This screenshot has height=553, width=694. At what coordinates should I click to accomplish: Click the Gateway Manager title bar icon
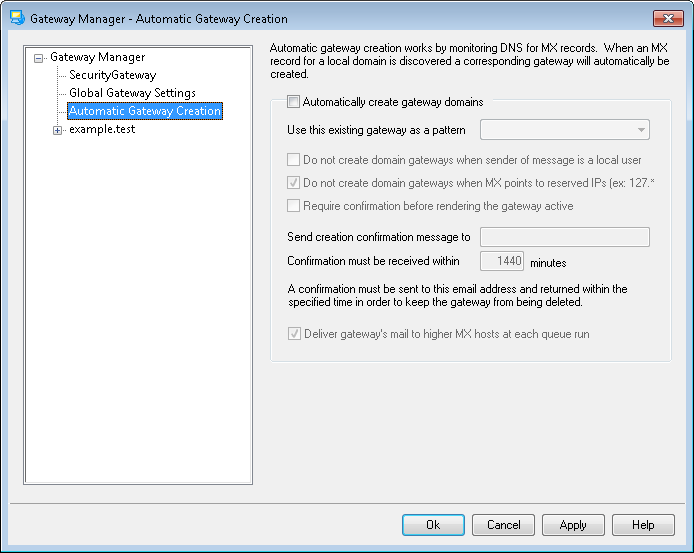[16, 18]
